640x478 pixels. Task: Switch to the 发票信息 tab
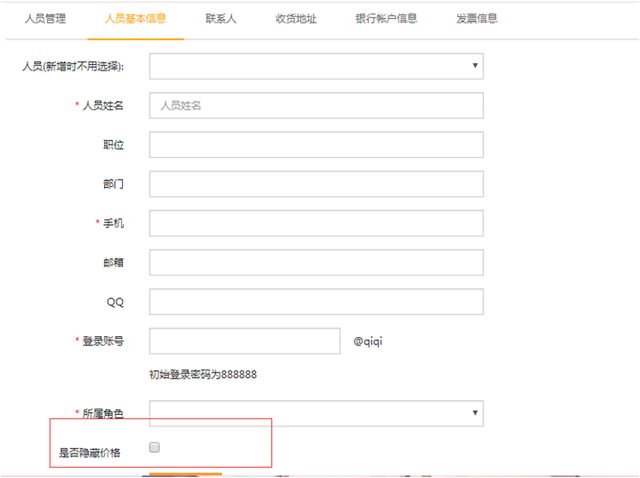[x=477, y=19]
